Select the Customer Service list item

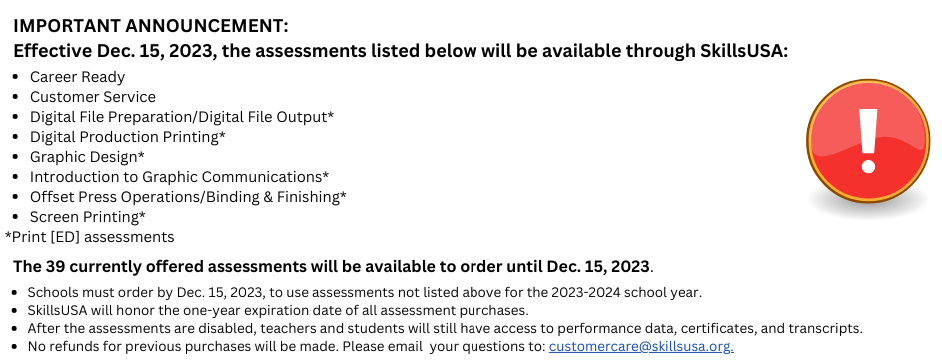(93, 97)
